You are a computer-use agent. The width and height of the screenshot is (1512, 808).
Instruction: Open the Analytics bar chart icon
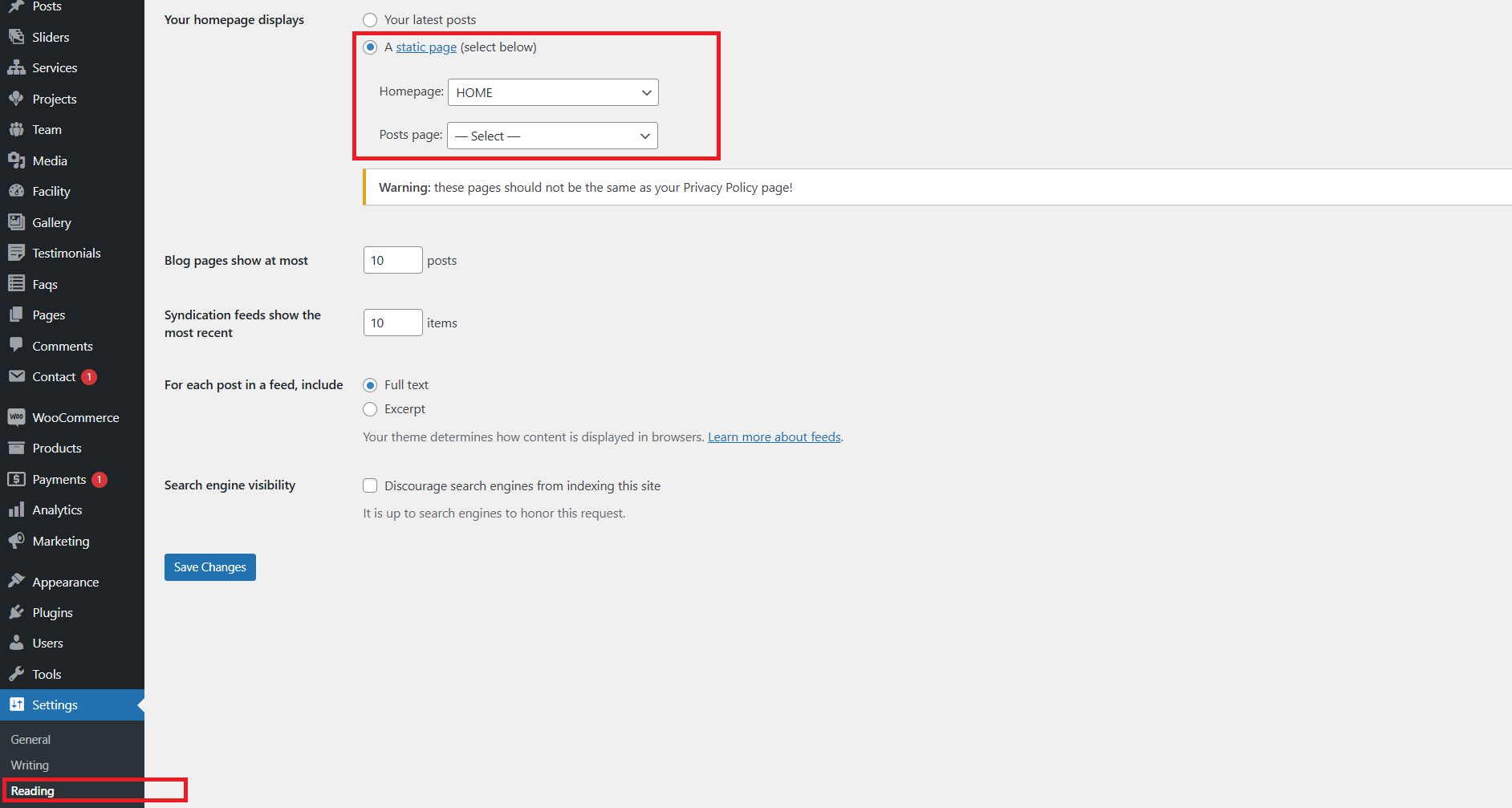(16, 510)
